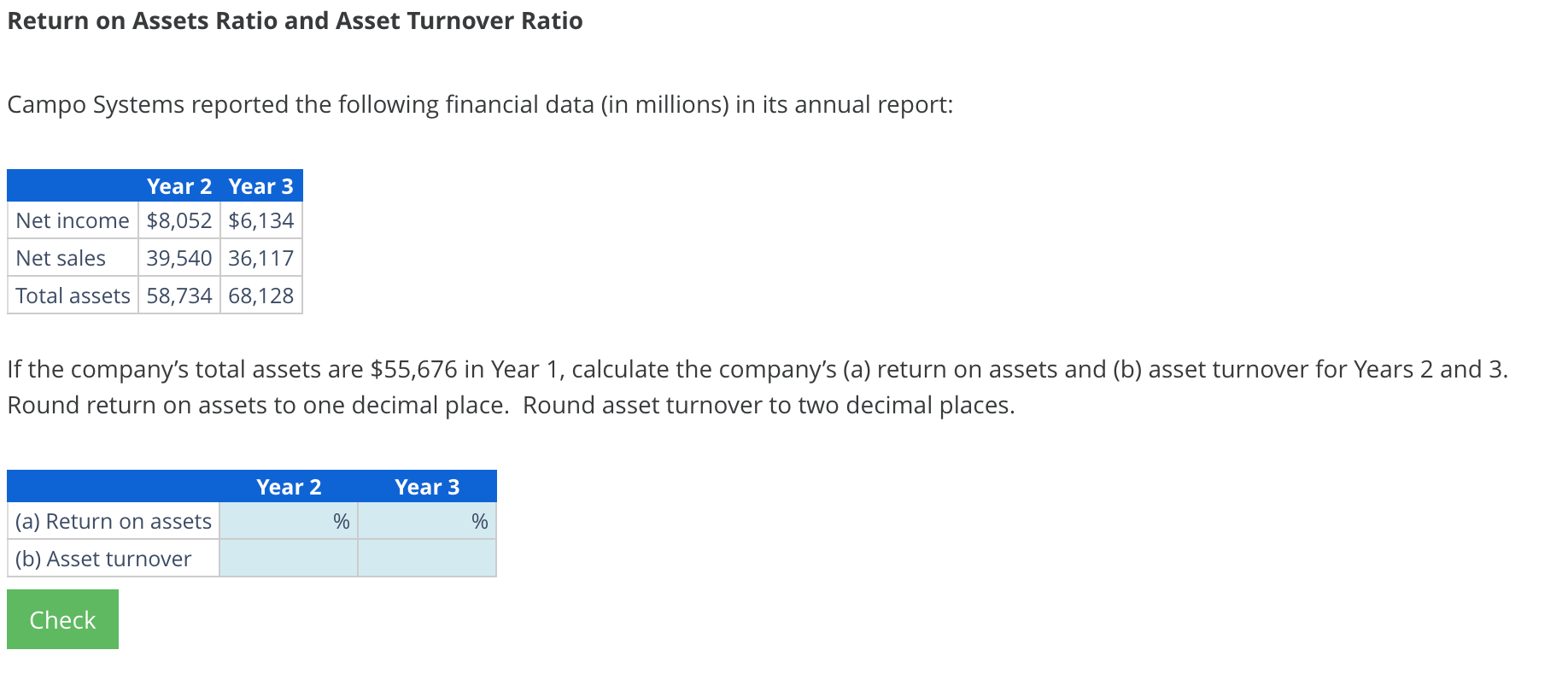Click the Net sales row label
Viewport: 1568px width, 685px height.
61,258
